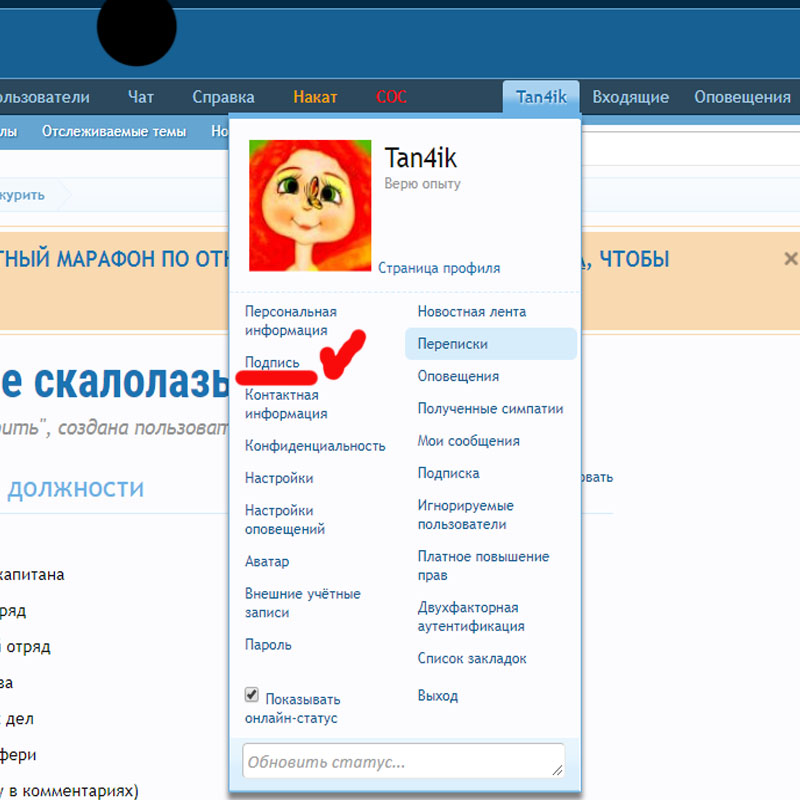This screenshot has width=800, height=800.
Task: Grab the status field resize handle
Action: coord(557,770)
